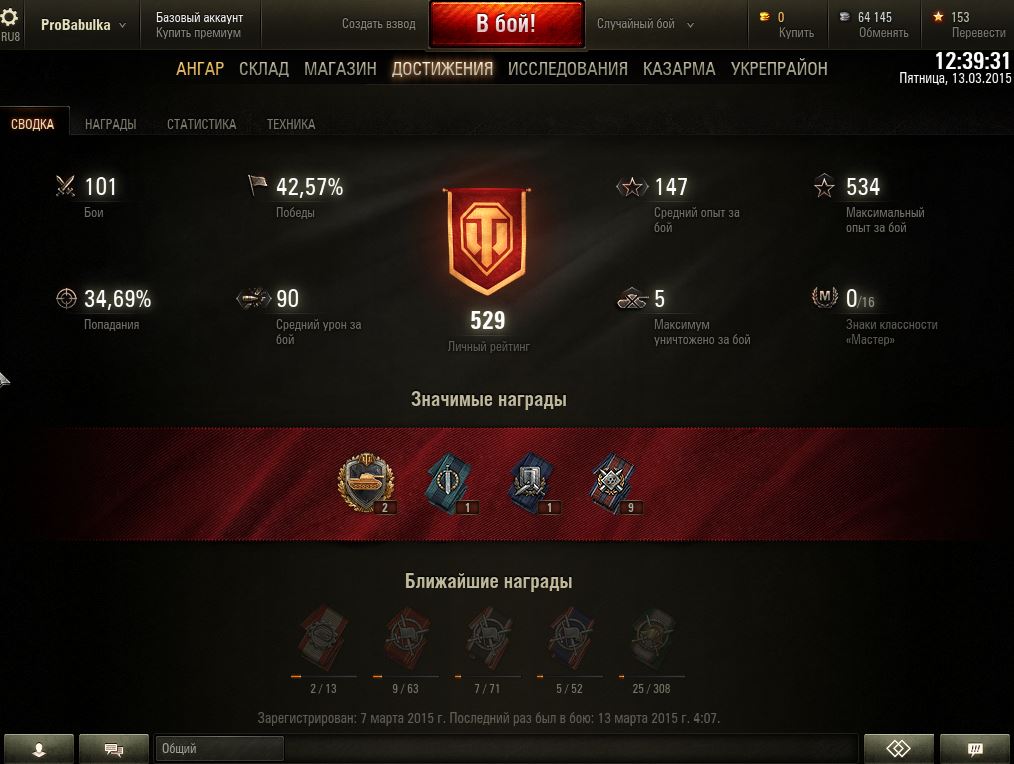Click the contacts person icon in bottom bar
The height and width of the screenshot is (764, 1014).
[39, 749]
